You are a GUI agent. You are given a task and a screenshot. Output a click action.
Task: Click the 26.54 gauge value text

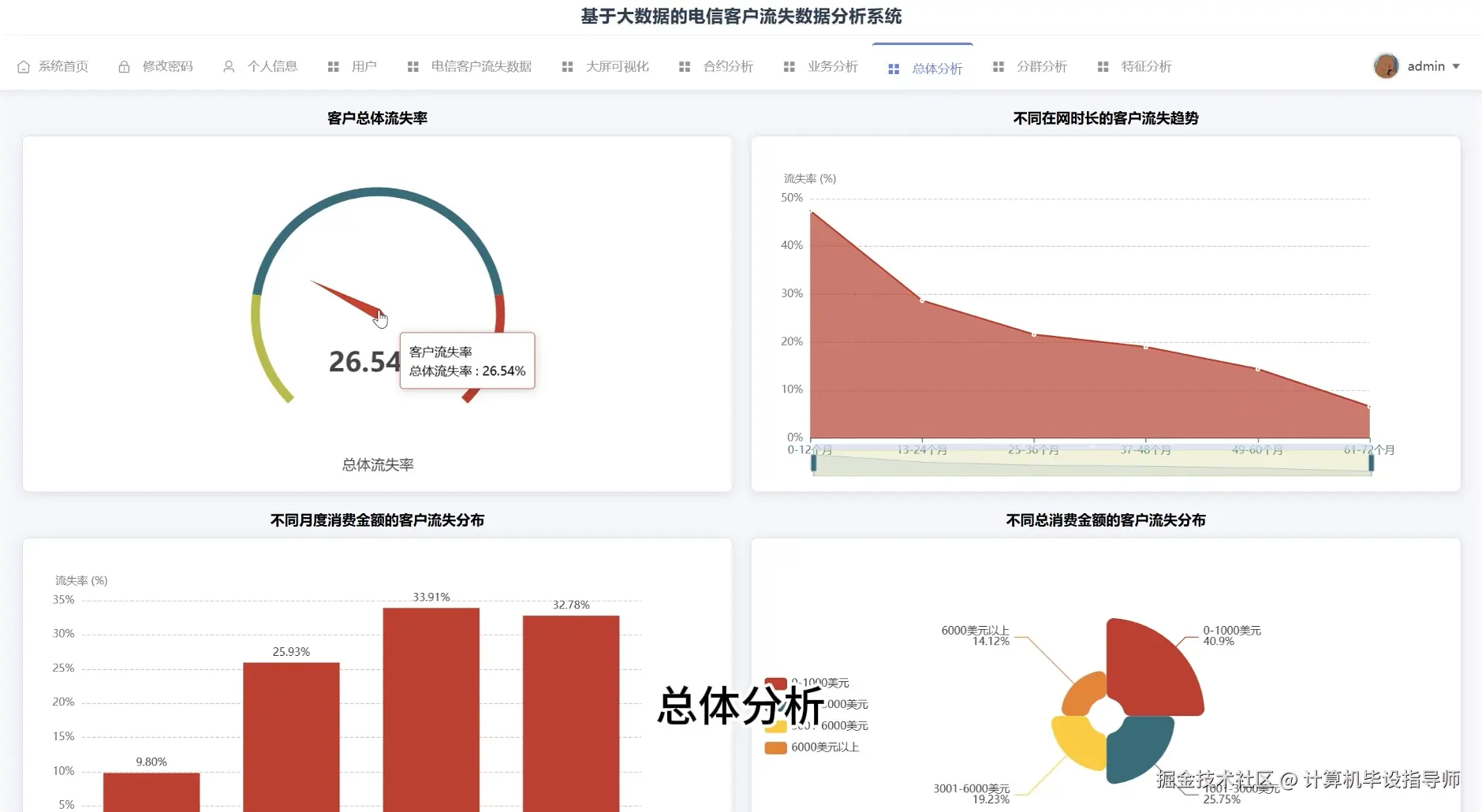364,362
